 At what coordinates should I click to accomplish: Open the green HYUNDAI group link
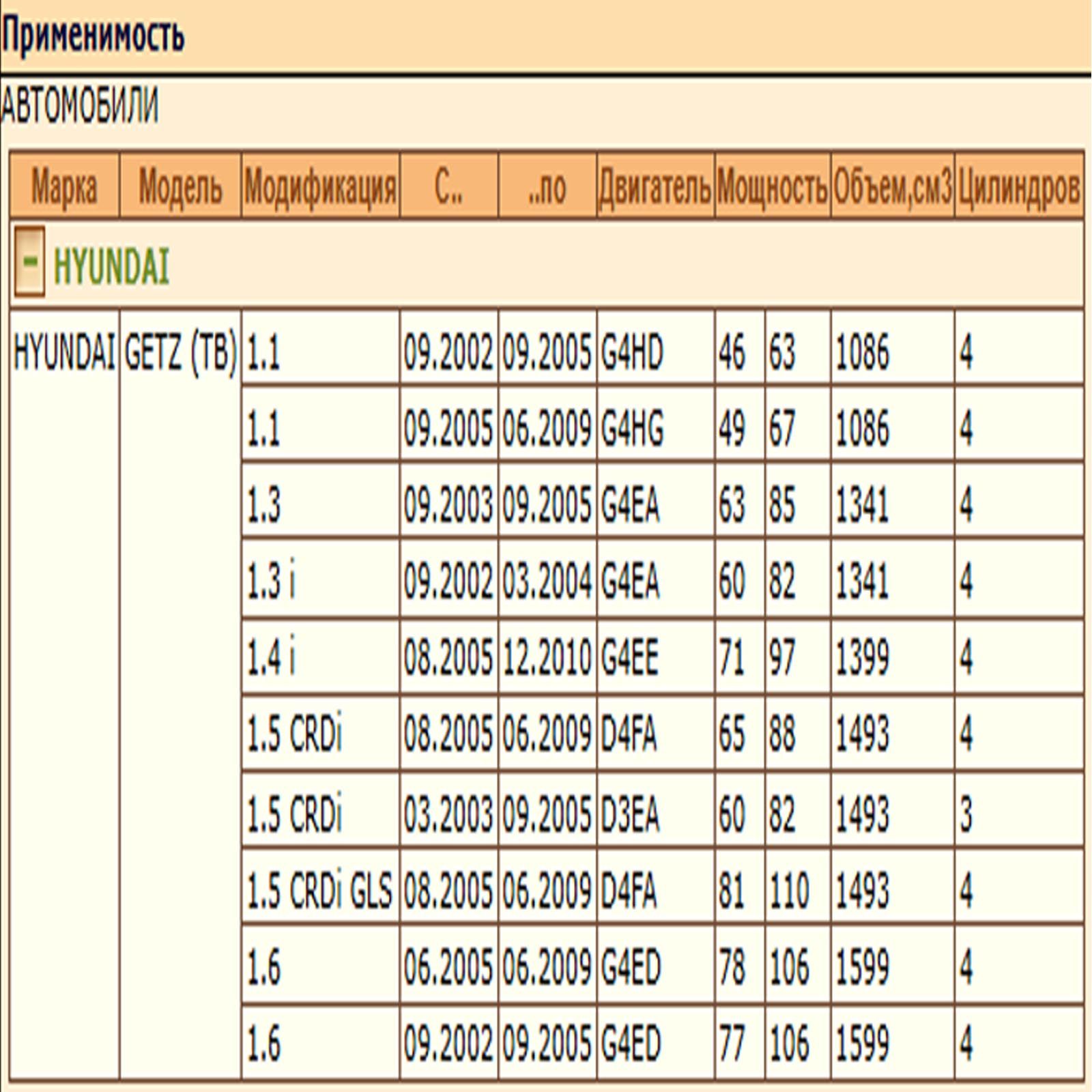111,266
